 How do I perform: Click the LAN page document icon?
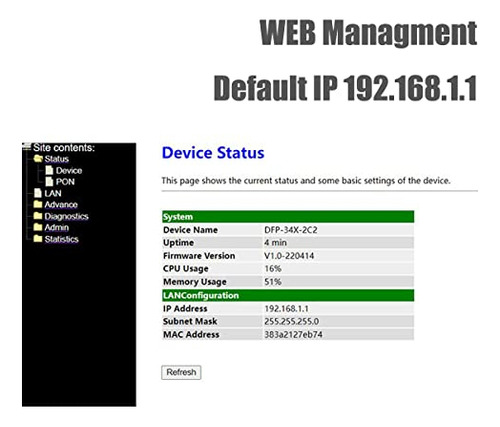[x=38, y=193]
